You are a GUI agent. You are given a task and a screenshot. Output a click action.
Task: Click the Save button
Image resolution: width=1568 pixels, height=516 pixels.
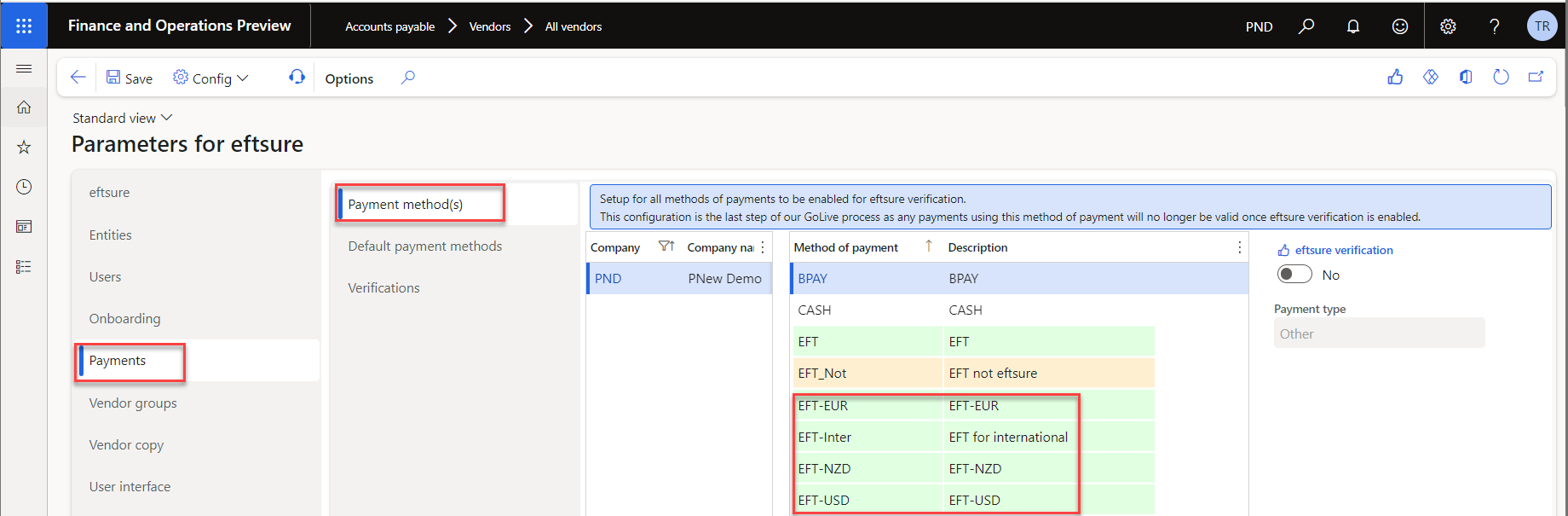[130, 78]
